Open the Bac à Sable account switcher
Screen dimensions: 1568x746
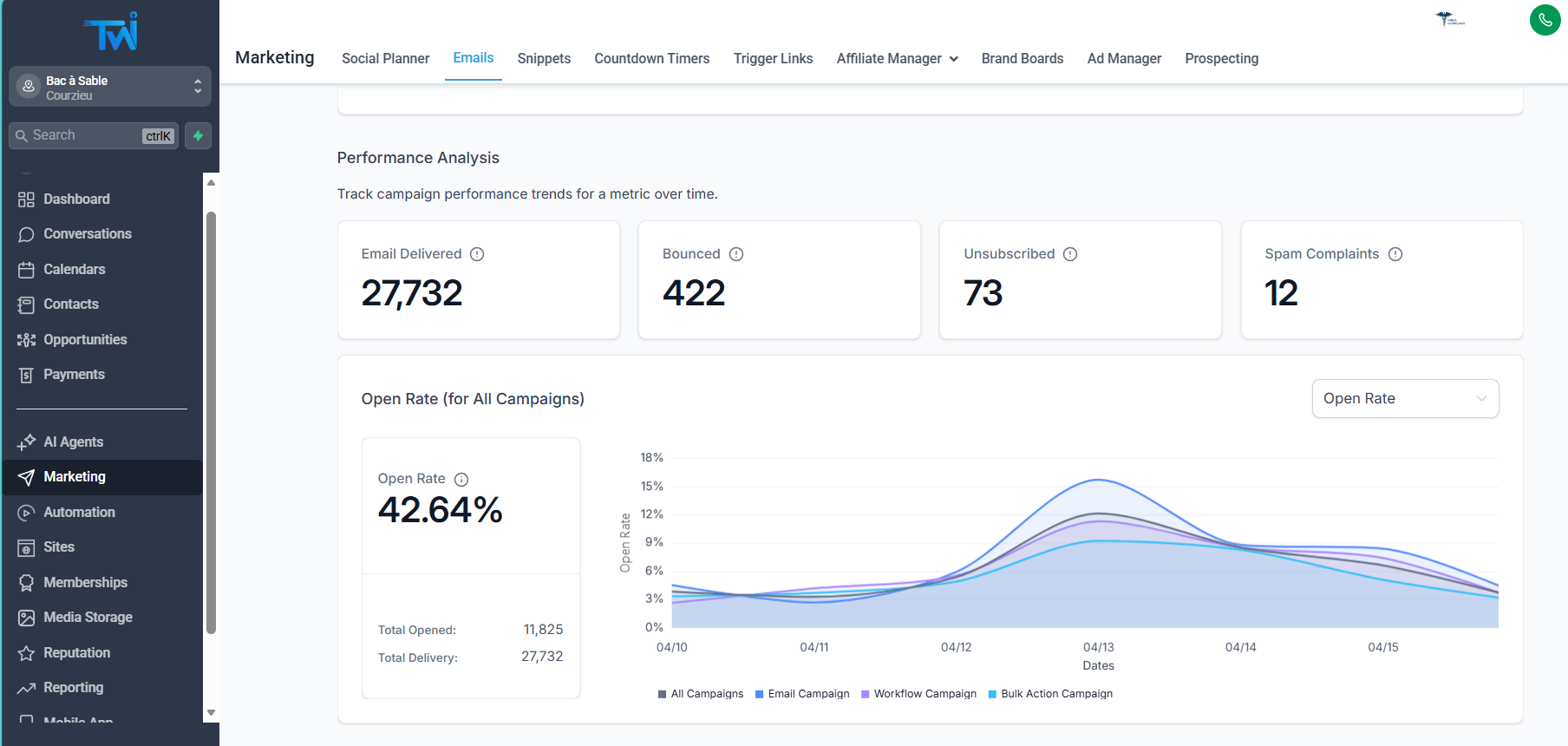click(110, 87)
